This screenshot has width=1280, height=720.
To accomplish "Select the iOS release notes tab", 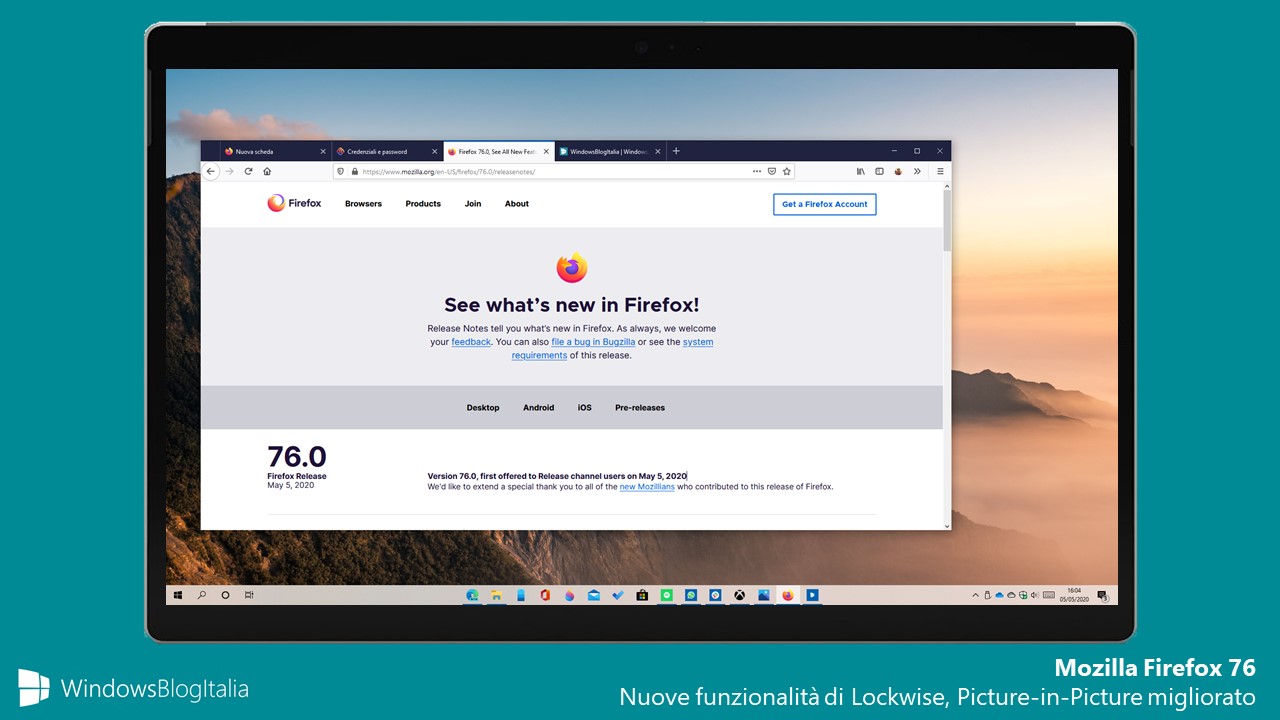I will coord(585,408).
